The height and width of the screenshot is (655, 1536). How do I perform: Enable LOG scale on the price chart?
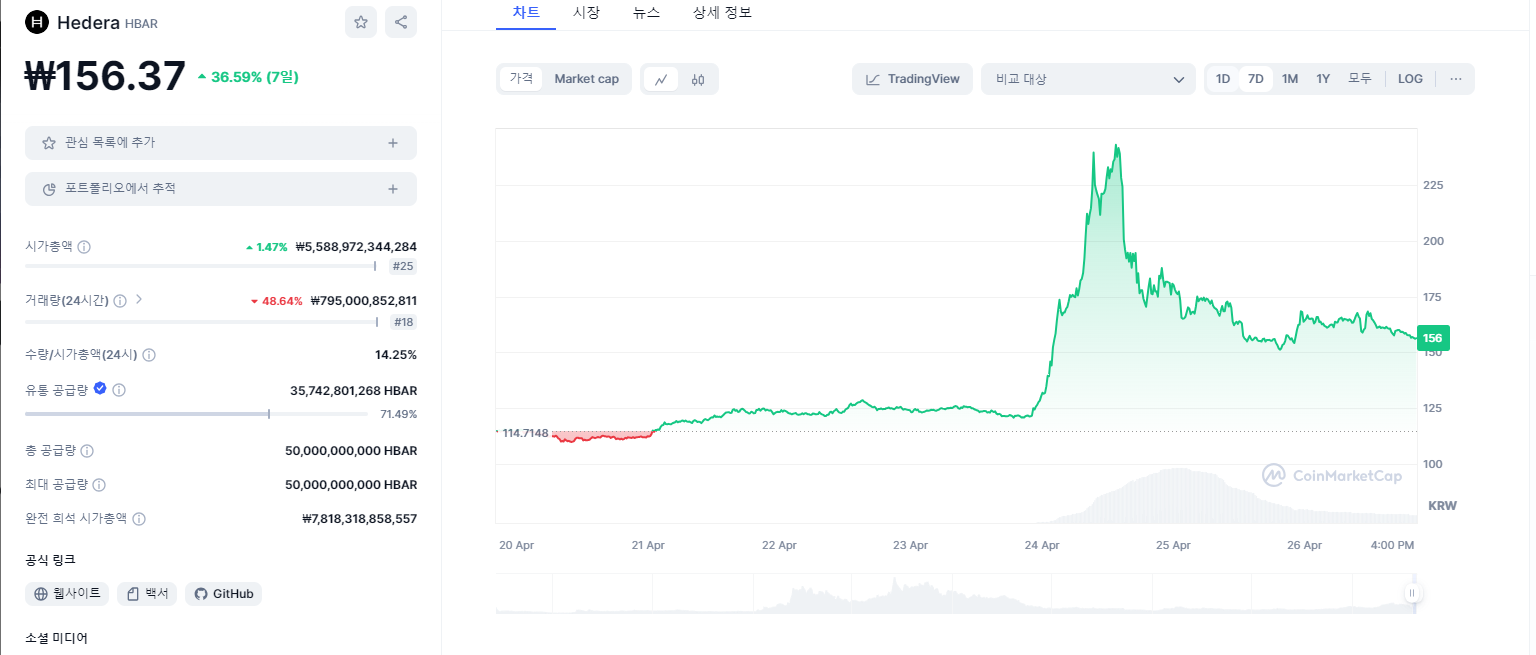pos(1409,78)
